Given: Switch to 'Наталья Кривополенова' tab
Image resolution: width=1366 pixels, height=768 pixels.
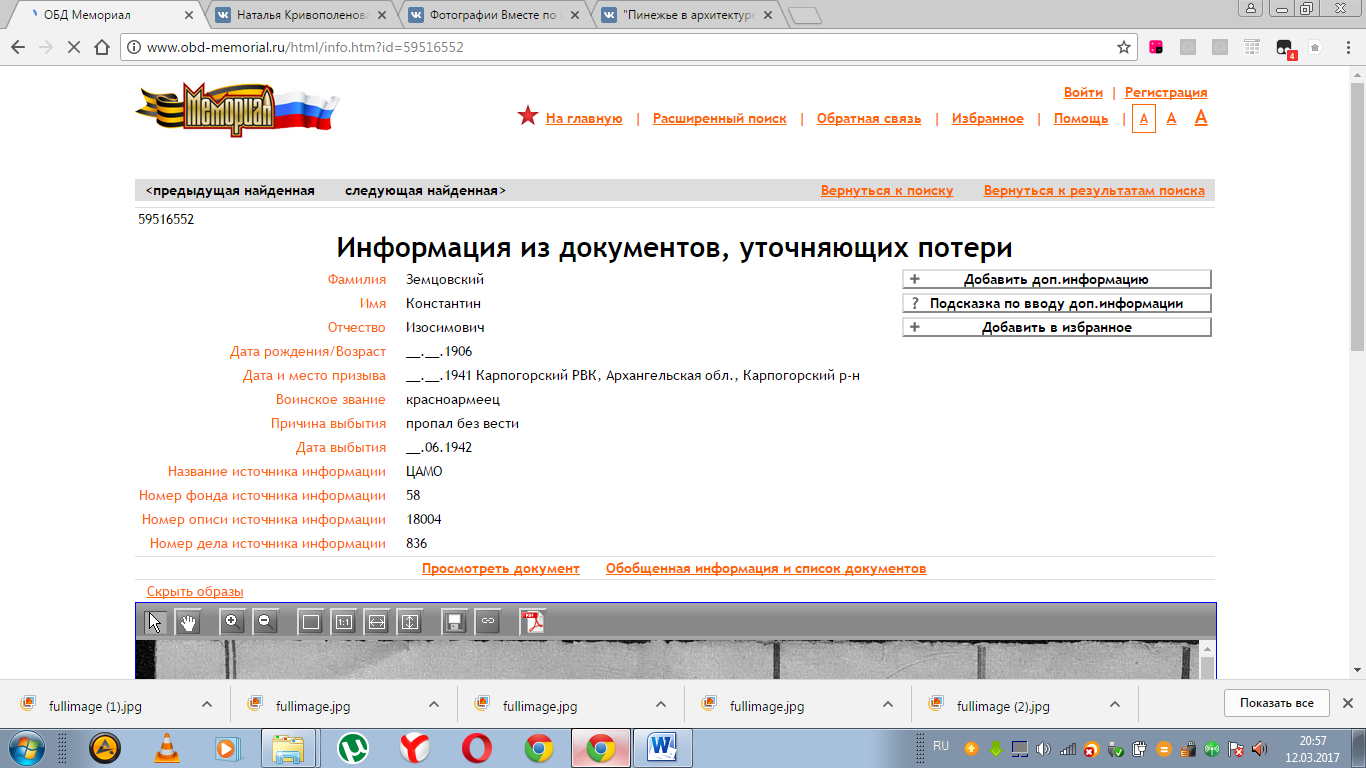Looking at the screenshot, I should click(x=302, y=15).
